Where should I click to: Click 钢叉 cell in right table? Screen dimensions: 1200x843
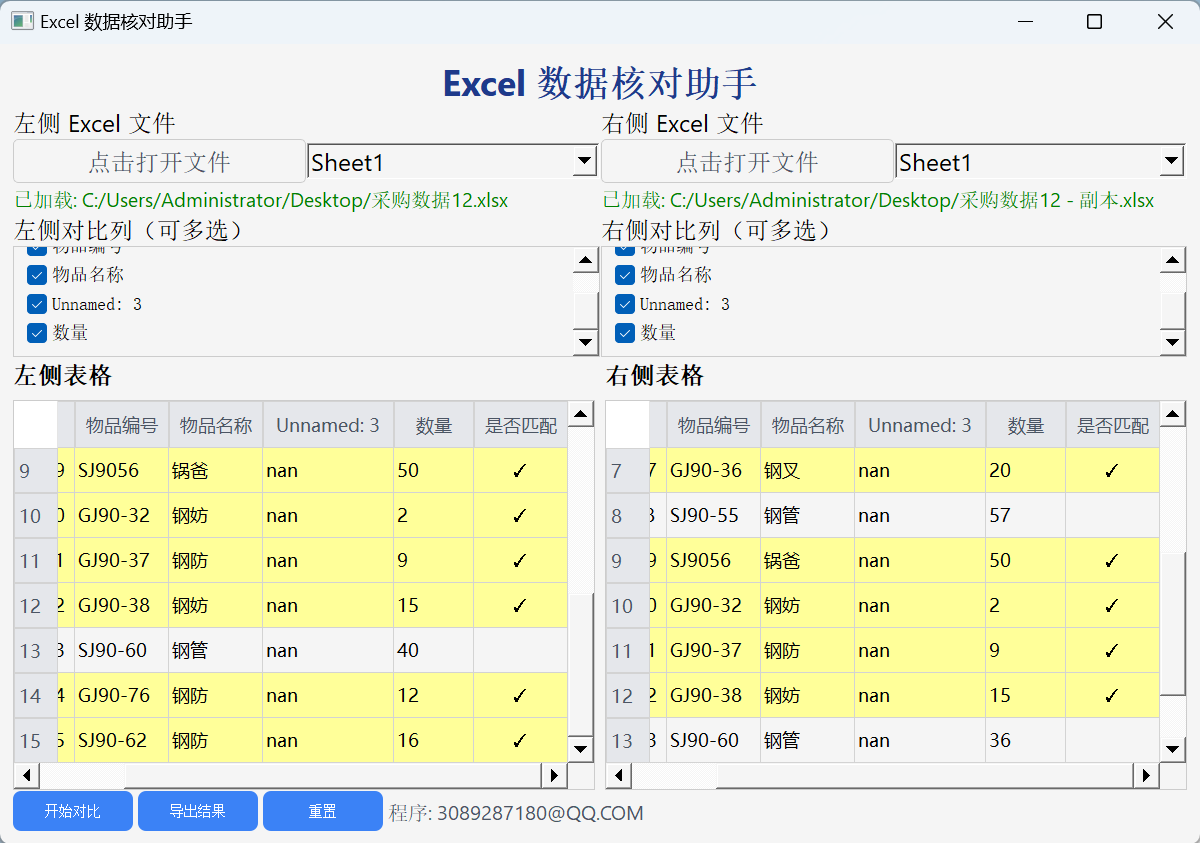point(808,471)
